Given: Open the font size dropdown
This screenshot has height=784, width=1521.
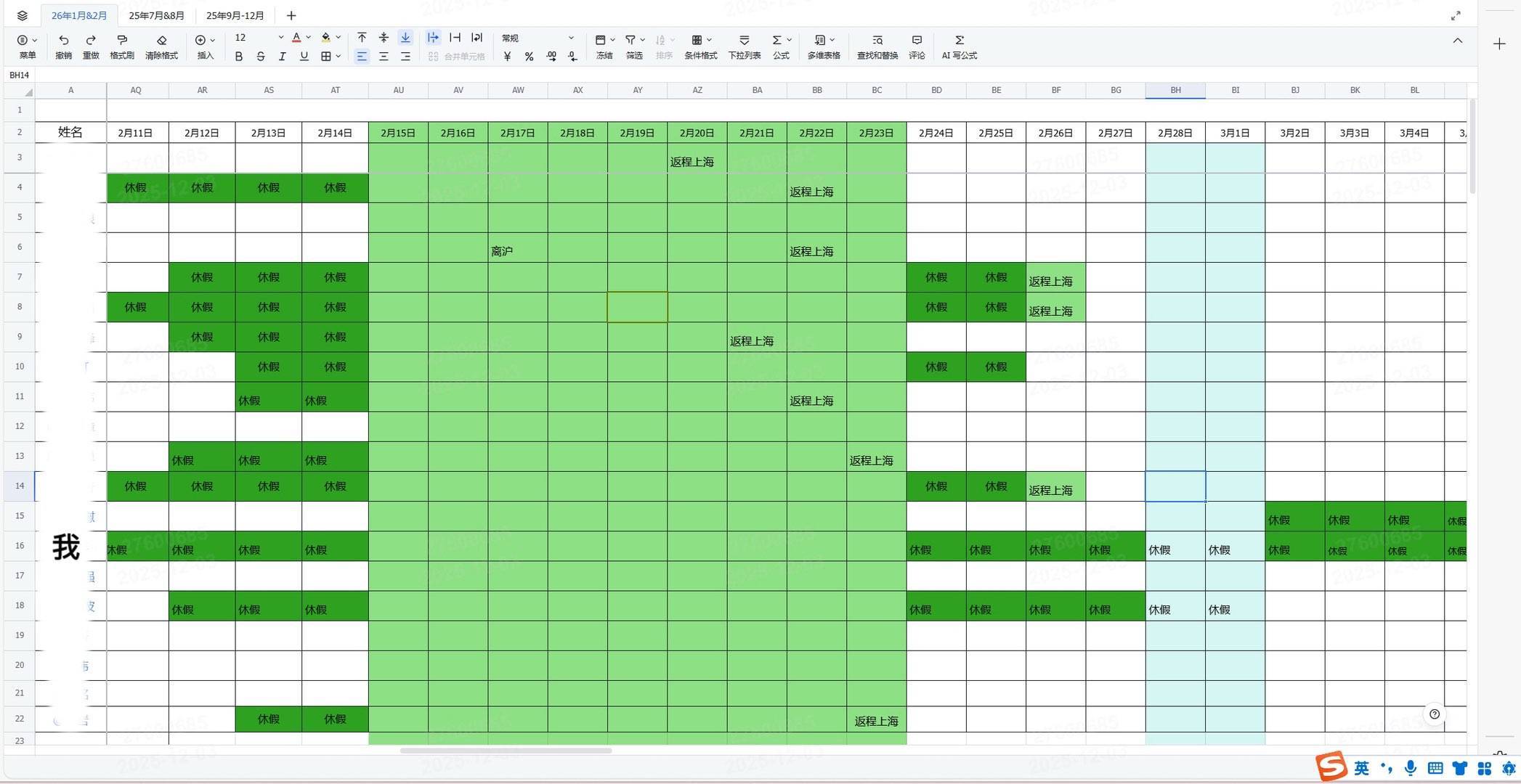Looking at the screenshot, I should (x=280, y=38).
